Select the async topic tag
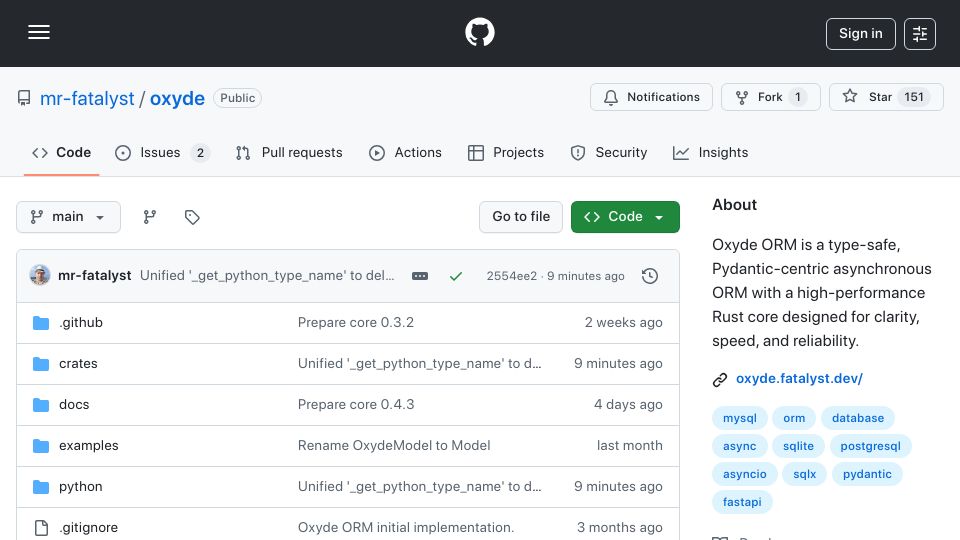This screenshot has width=960, height=540. tap(740, 446)
